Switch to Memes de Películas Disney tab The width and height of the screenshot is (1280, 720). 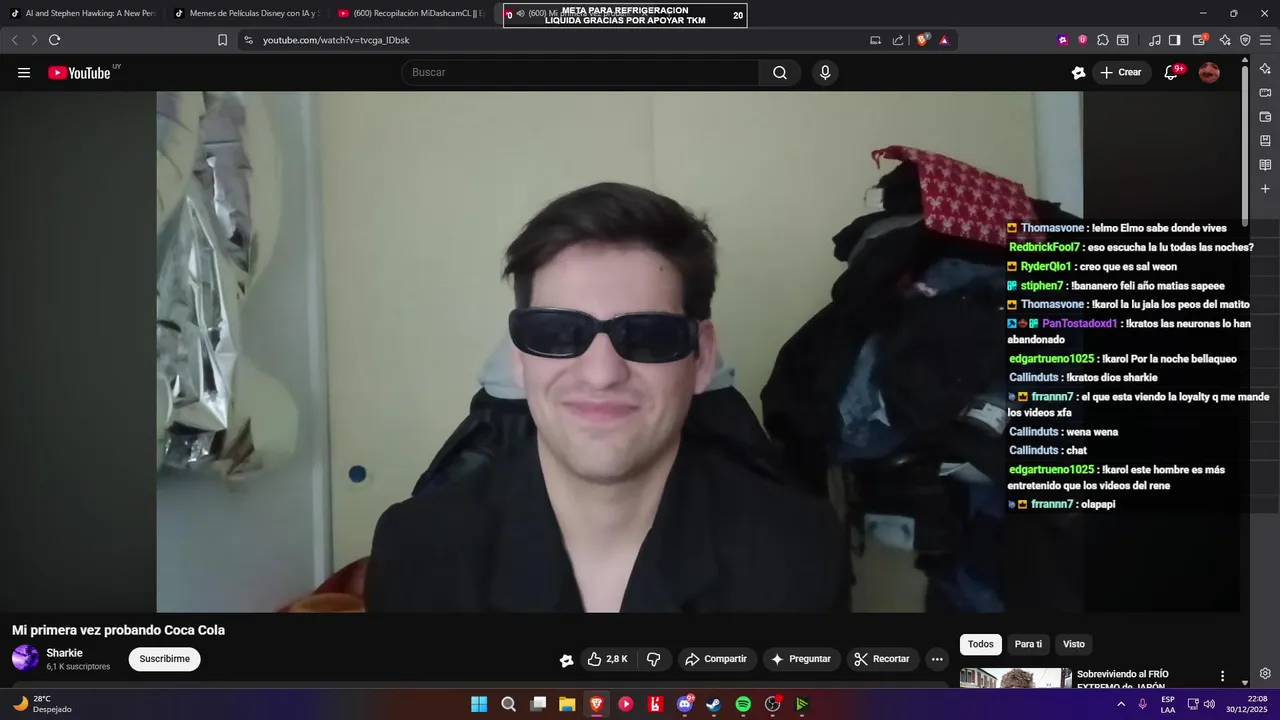coord(246,13)
